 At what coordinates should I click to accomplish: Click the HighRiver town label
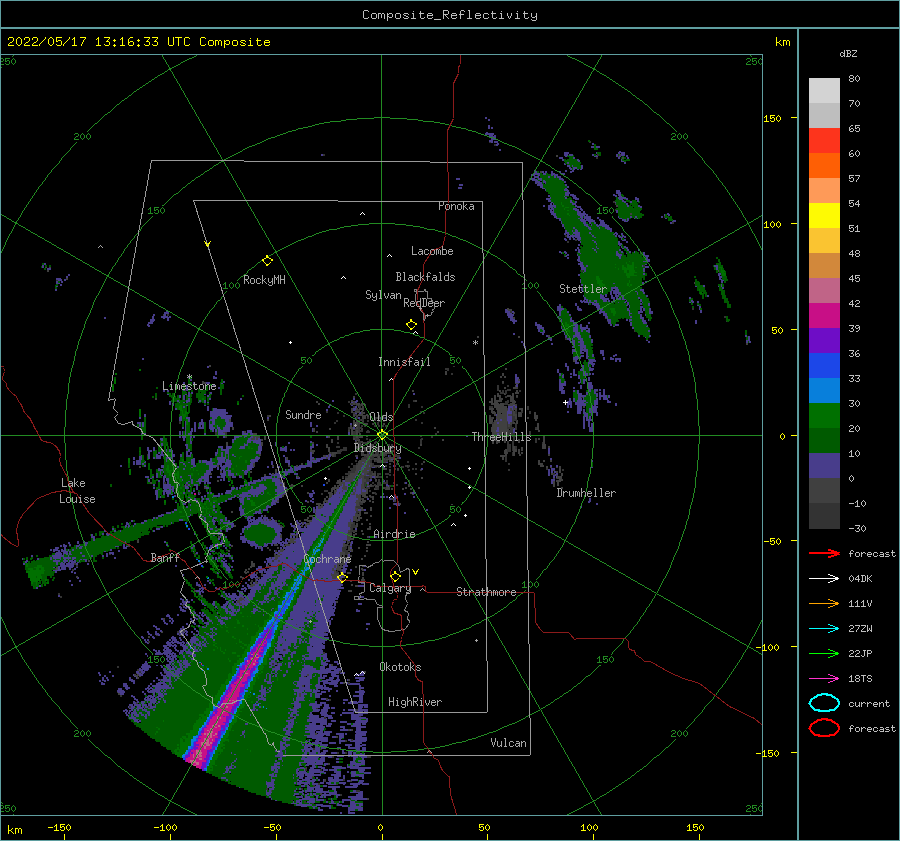tap(415, 702)
